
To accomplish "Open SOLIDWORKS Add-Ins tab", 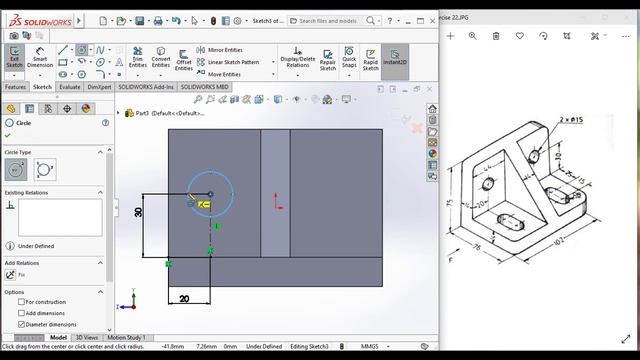I will pos(146,87).
